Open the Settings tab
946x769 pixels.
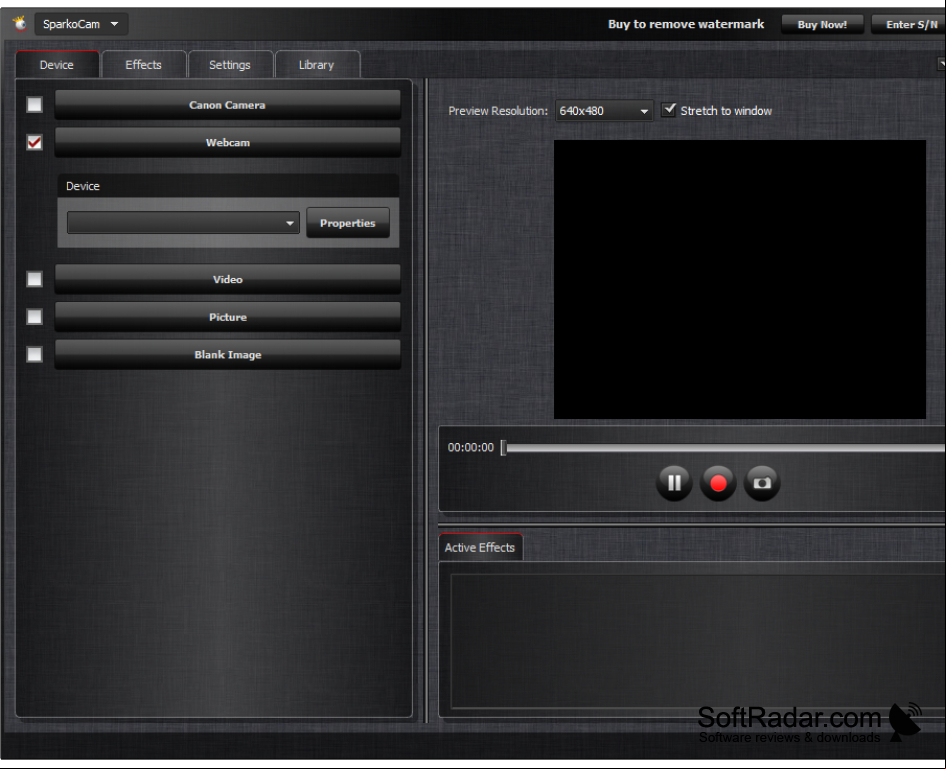pos(230,65)
